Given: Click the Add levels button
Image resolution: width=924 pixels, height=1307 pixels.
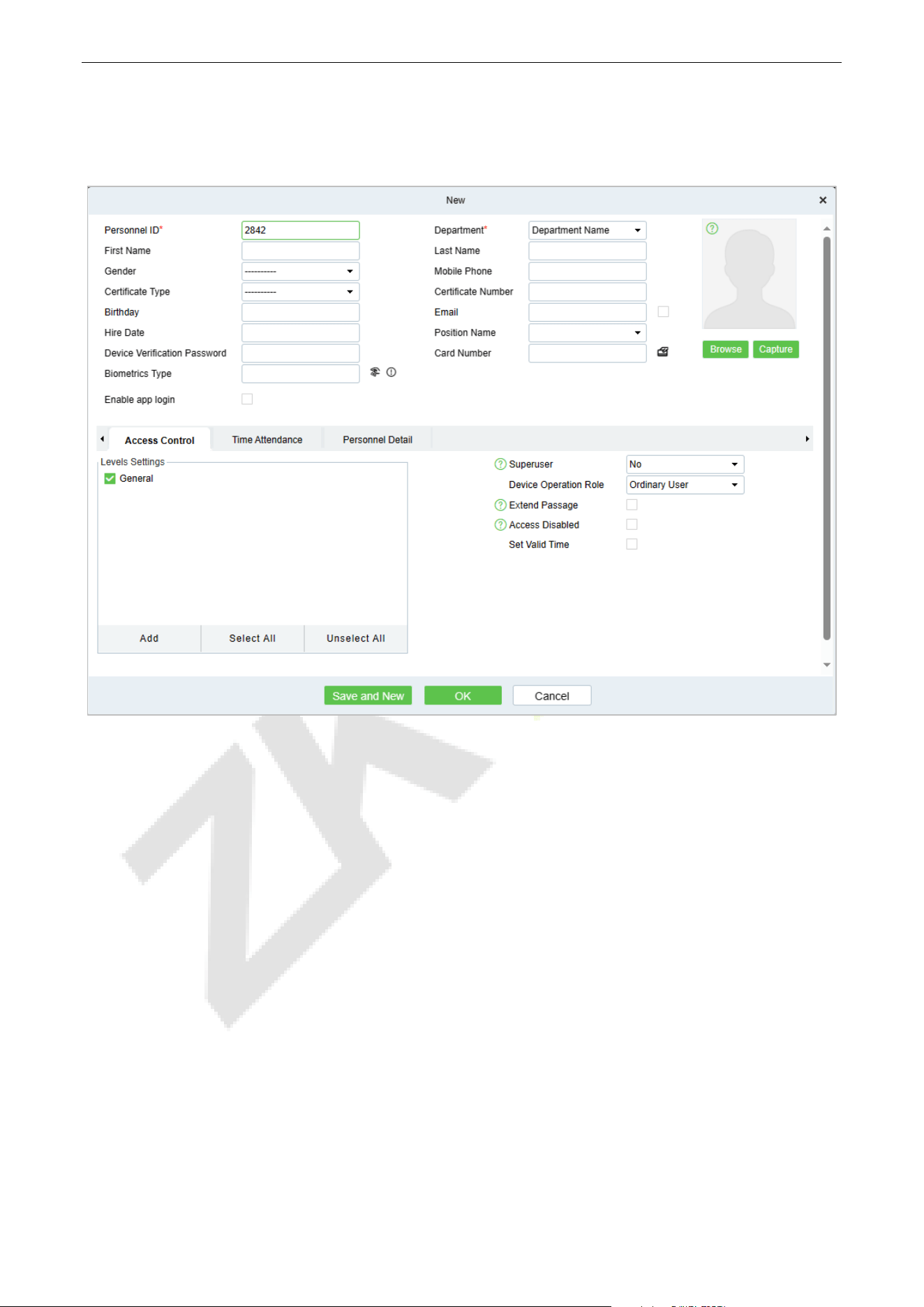Looking at the screenshot, I should 149,638.
